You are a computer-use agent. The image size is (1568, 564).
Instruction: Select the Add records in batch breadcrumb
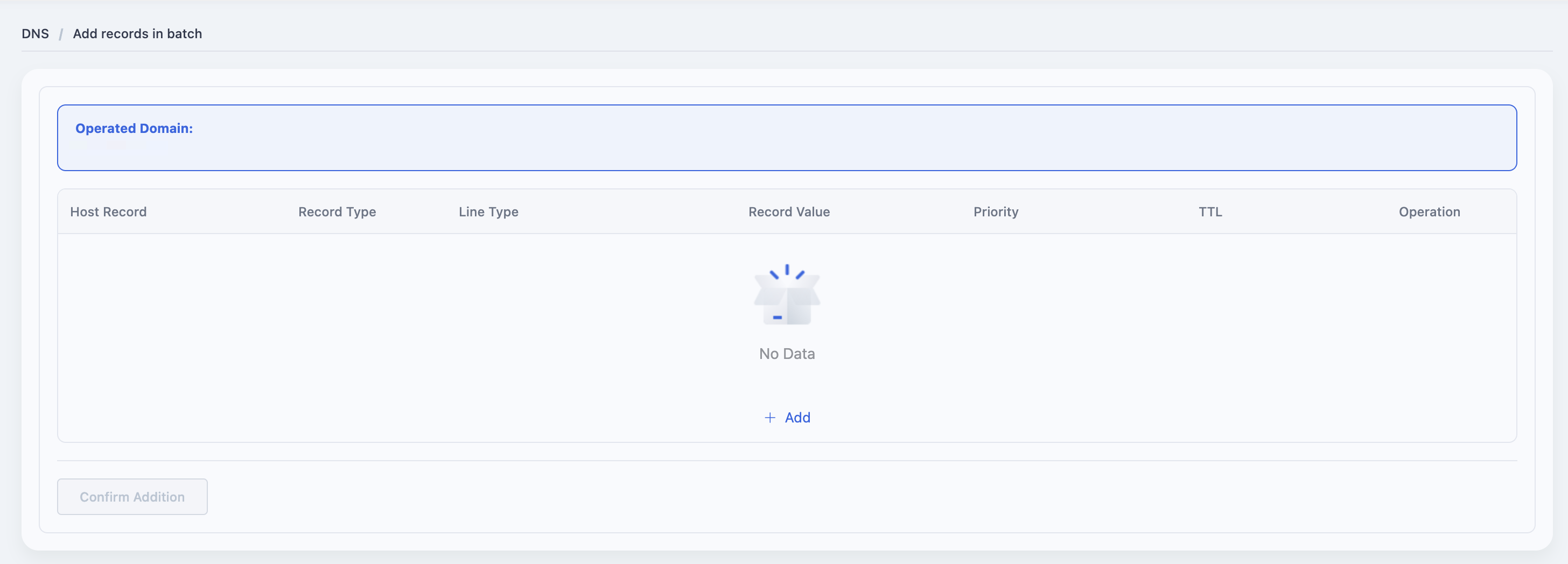[x=137, y=33]
